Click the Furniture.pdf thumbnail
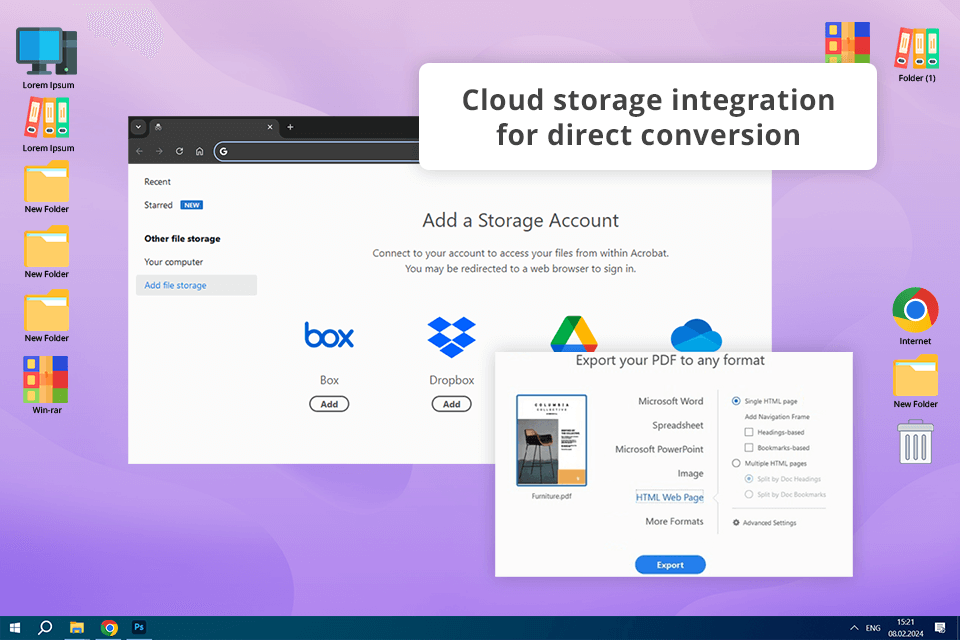The width and height of the screenshot is (960, 640). click(551, 440)
